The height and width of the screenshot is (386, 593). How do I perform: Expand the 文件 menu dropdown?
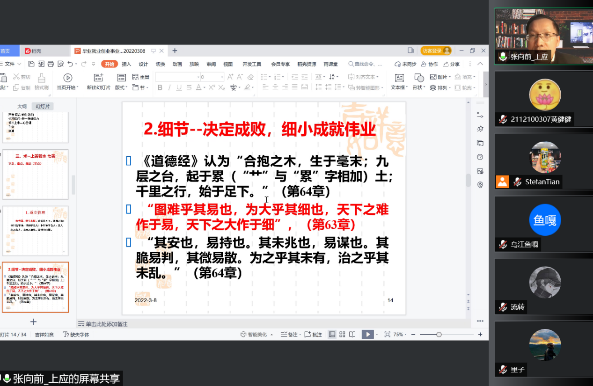tap(10, 64)
